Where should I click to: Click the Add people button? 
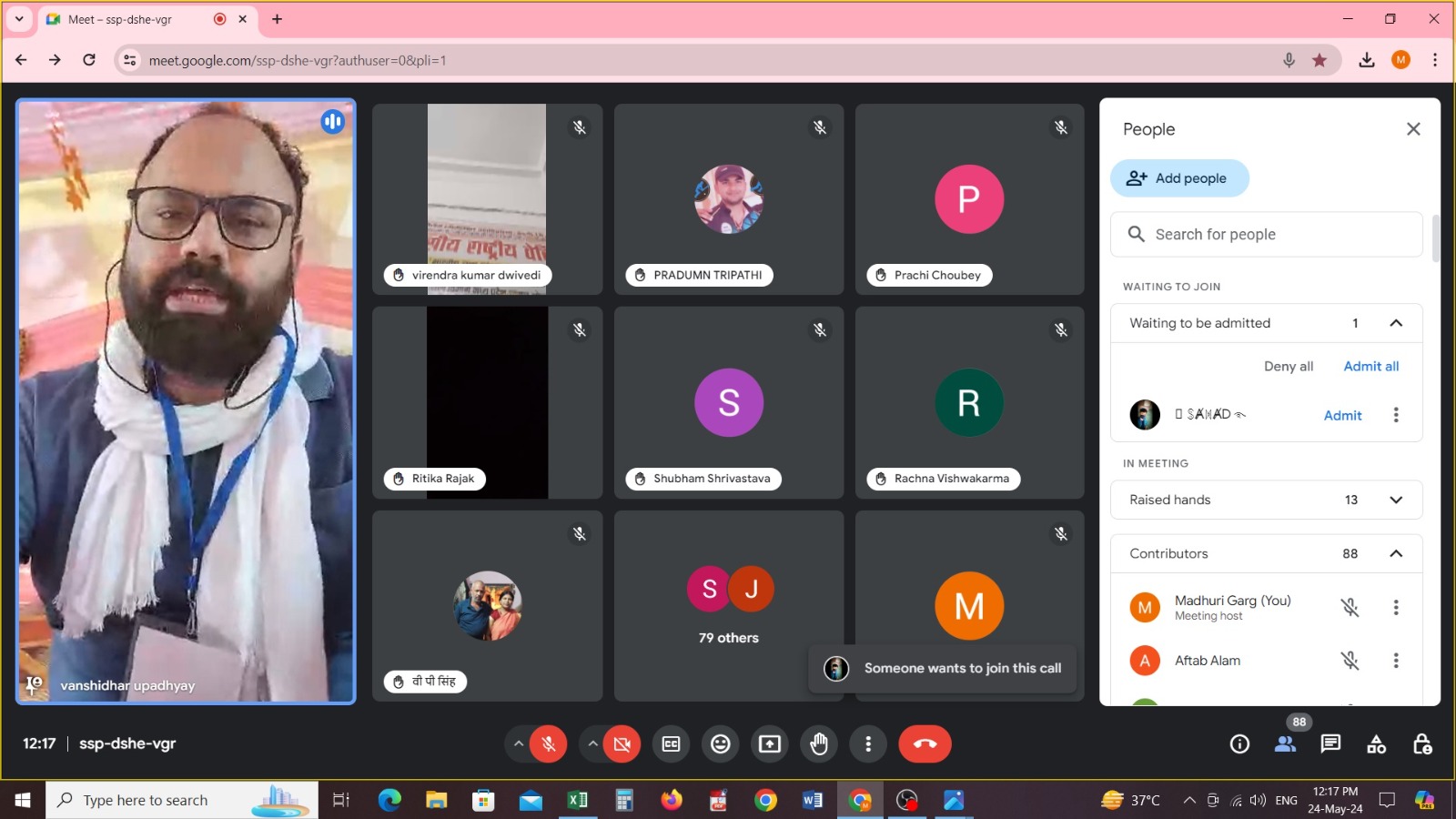(x=1178, y=178)
